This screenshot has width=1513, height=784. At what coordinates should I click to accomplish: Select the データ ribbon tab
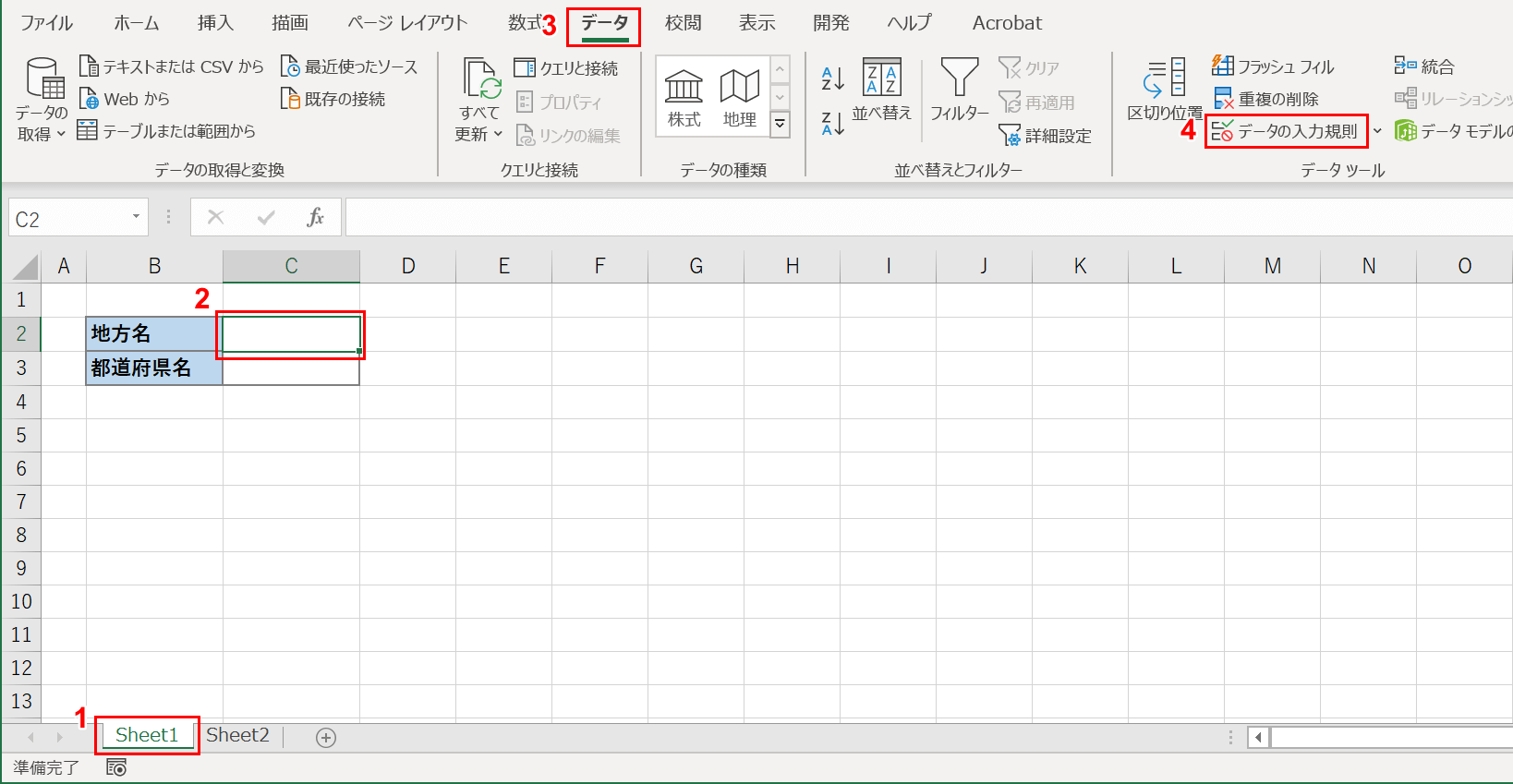click(x=604, y=23)
